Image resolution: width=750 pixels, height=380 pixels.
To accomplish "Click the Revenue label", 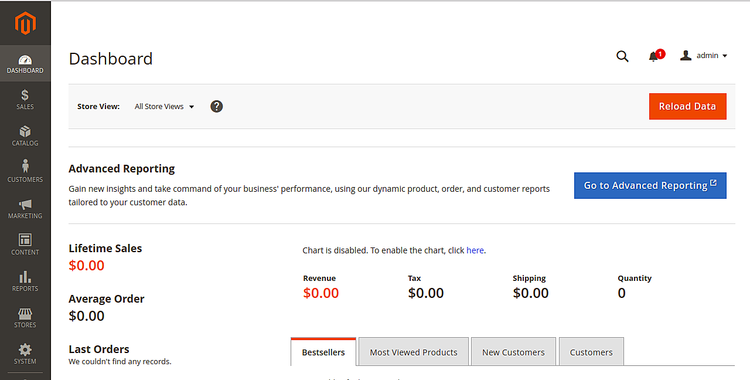I will [320, 278].
